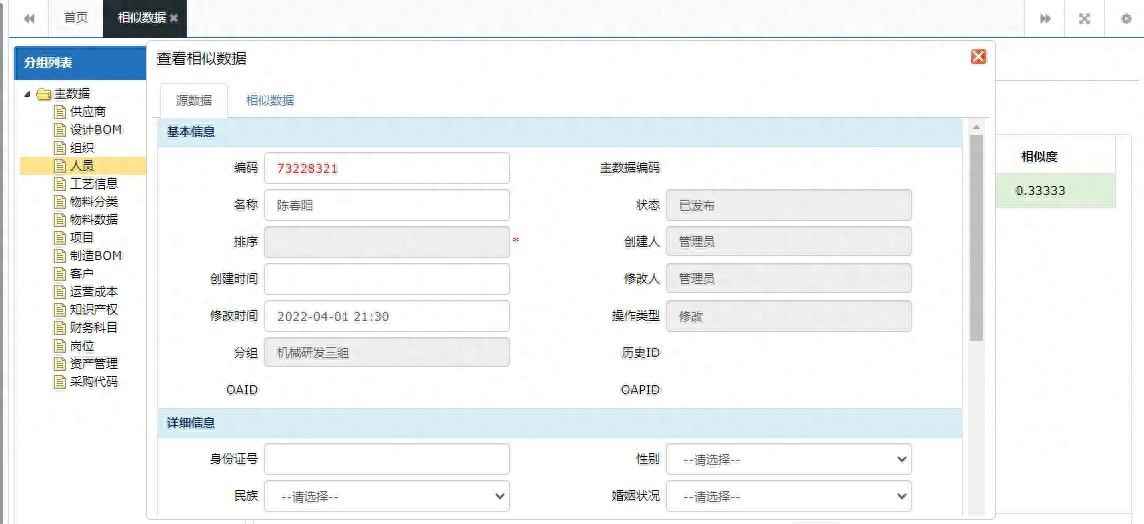
Task: Click the 分组列表 panel header
Action: tap(80, 63)
